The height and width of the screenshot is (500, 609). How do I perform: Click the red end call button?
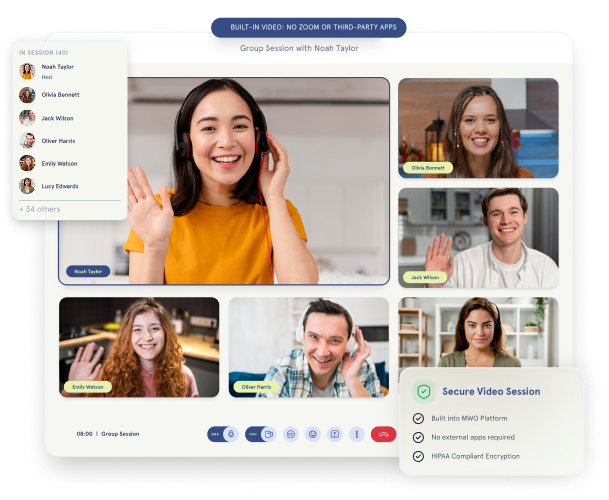[383, 434]
